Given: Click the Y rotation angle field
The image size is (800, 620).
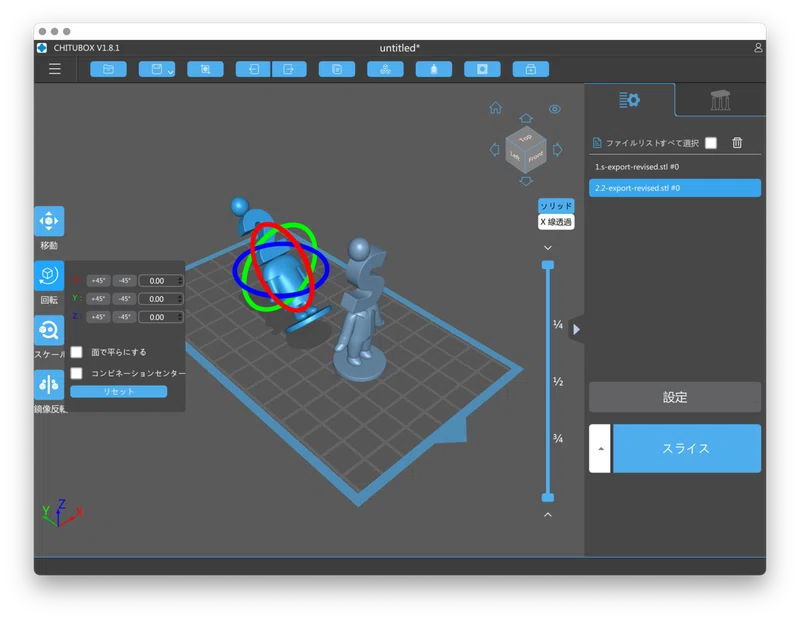Looking at the screenshot, I should [x=160, y=299].
